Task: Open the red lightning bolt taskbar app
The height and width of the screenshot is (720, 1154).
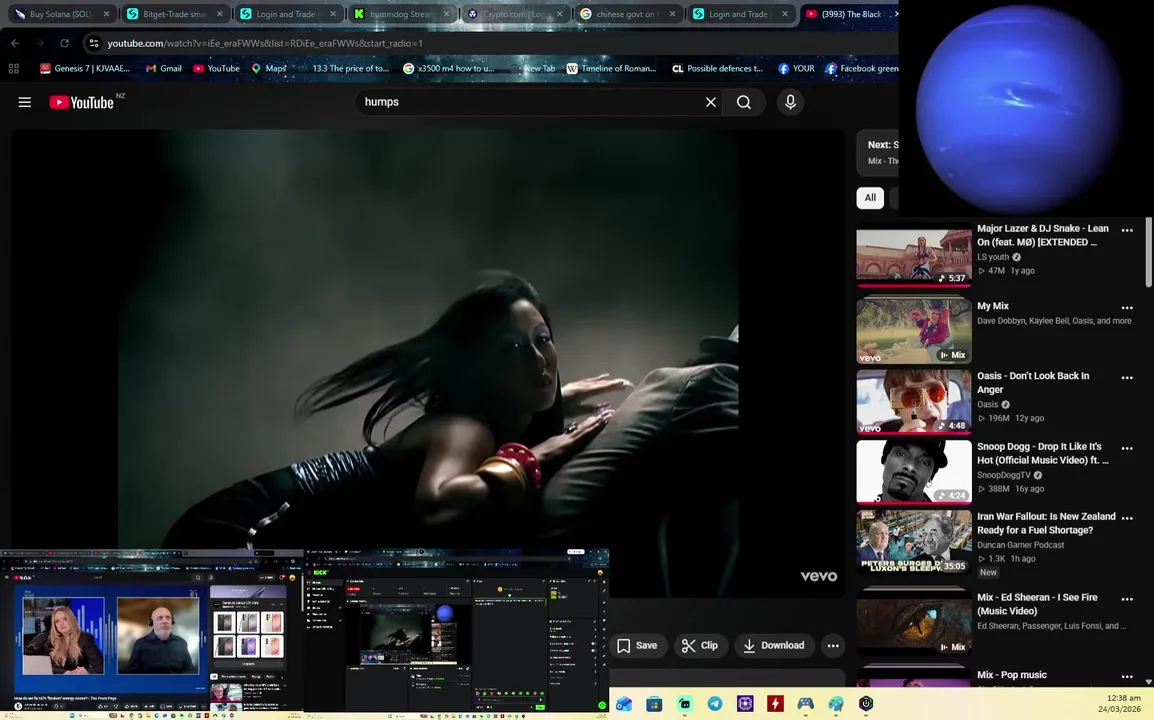Action: pos(775,704)
